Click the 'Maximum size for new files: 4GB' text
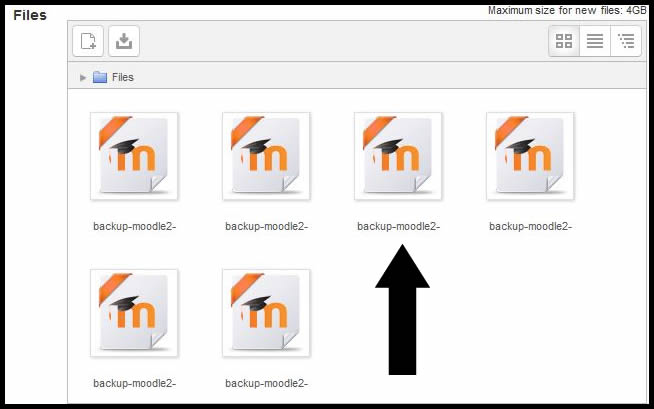Screen dimensions: 654x409 click(x=567, y=10)
